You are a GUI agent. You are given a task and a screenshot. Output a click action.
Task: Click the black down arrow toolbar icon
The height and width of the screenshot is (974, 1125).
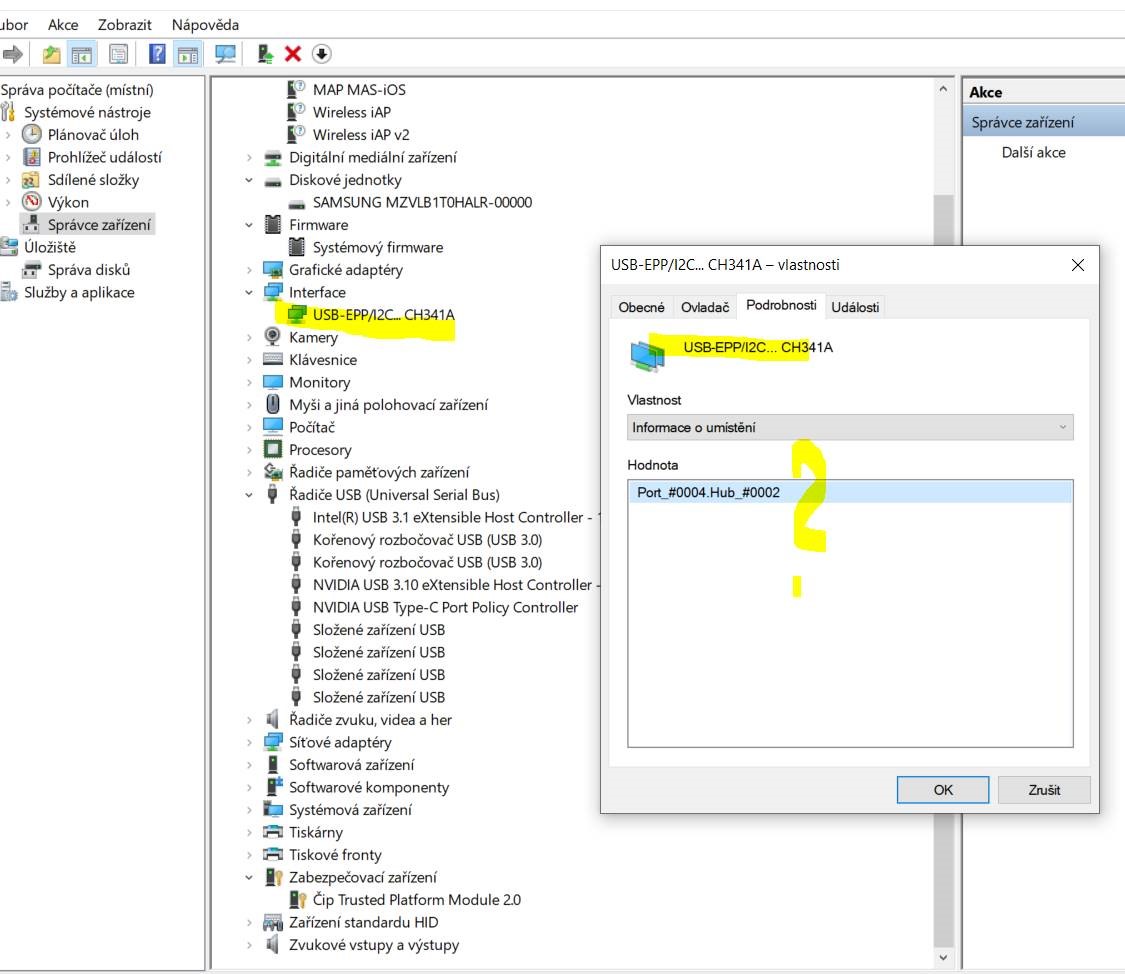coord(321,54)
